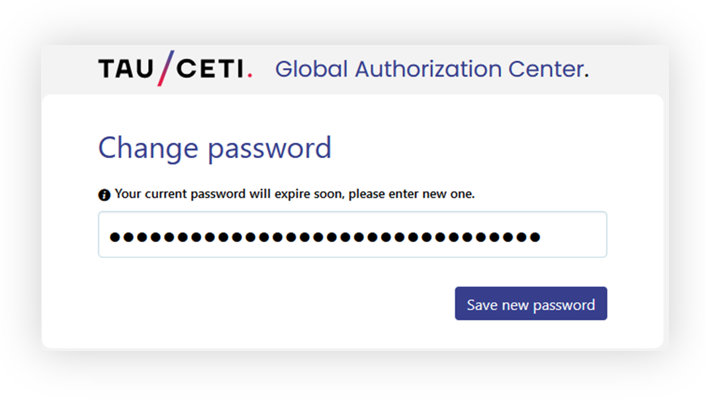Click the word Center in the header

tap(549, 69)
